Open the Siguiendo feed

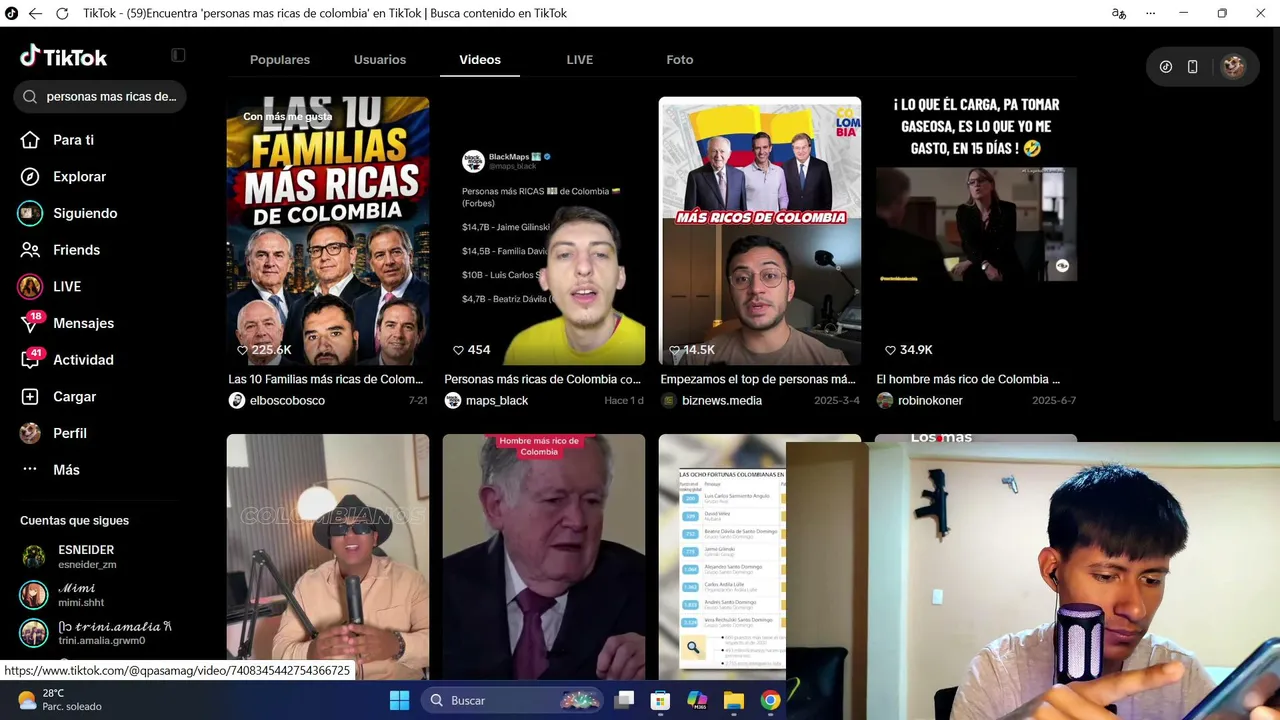[x=85, y=213]
